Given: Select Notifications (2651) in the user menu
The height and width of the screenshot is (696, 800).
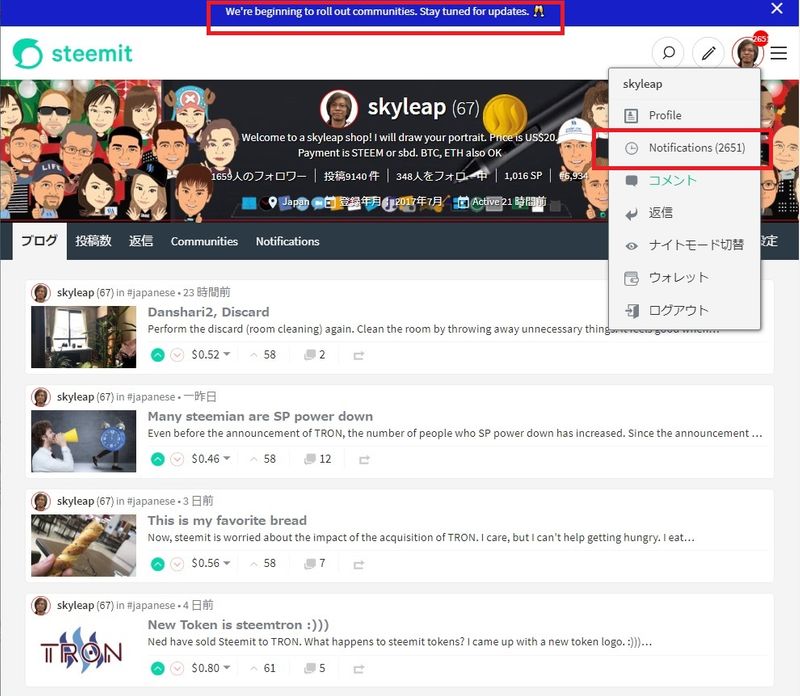Looking at the screenshot, I should click(696, 148).
